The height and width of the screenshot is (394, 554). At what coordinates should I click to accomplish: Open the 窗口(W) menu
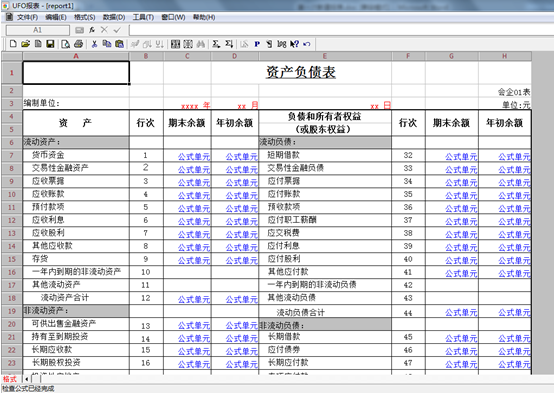(173, 17)
